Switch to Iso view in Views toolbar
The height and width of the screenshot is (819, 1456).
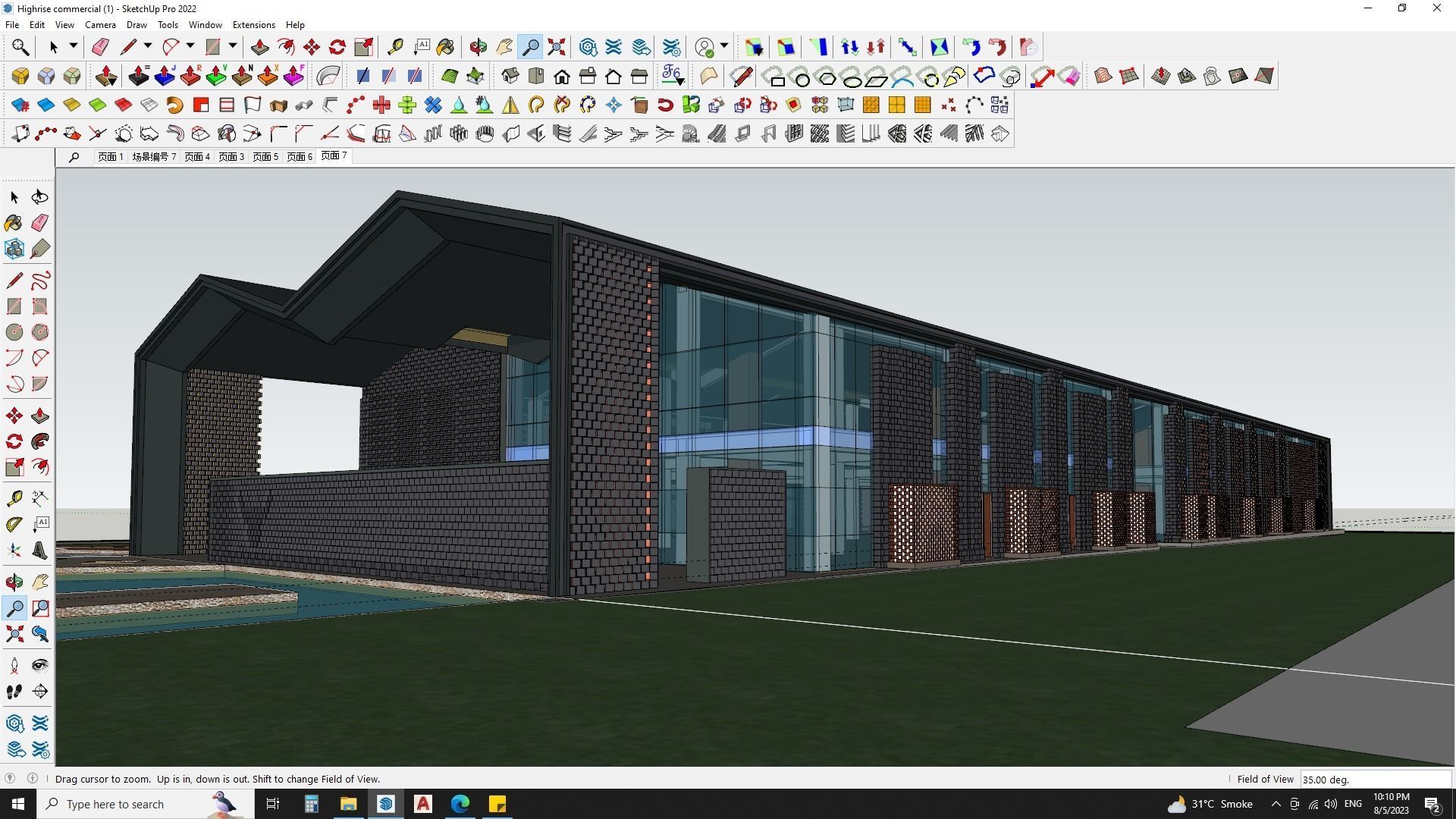pyautogui.click(x=510, y=76)
